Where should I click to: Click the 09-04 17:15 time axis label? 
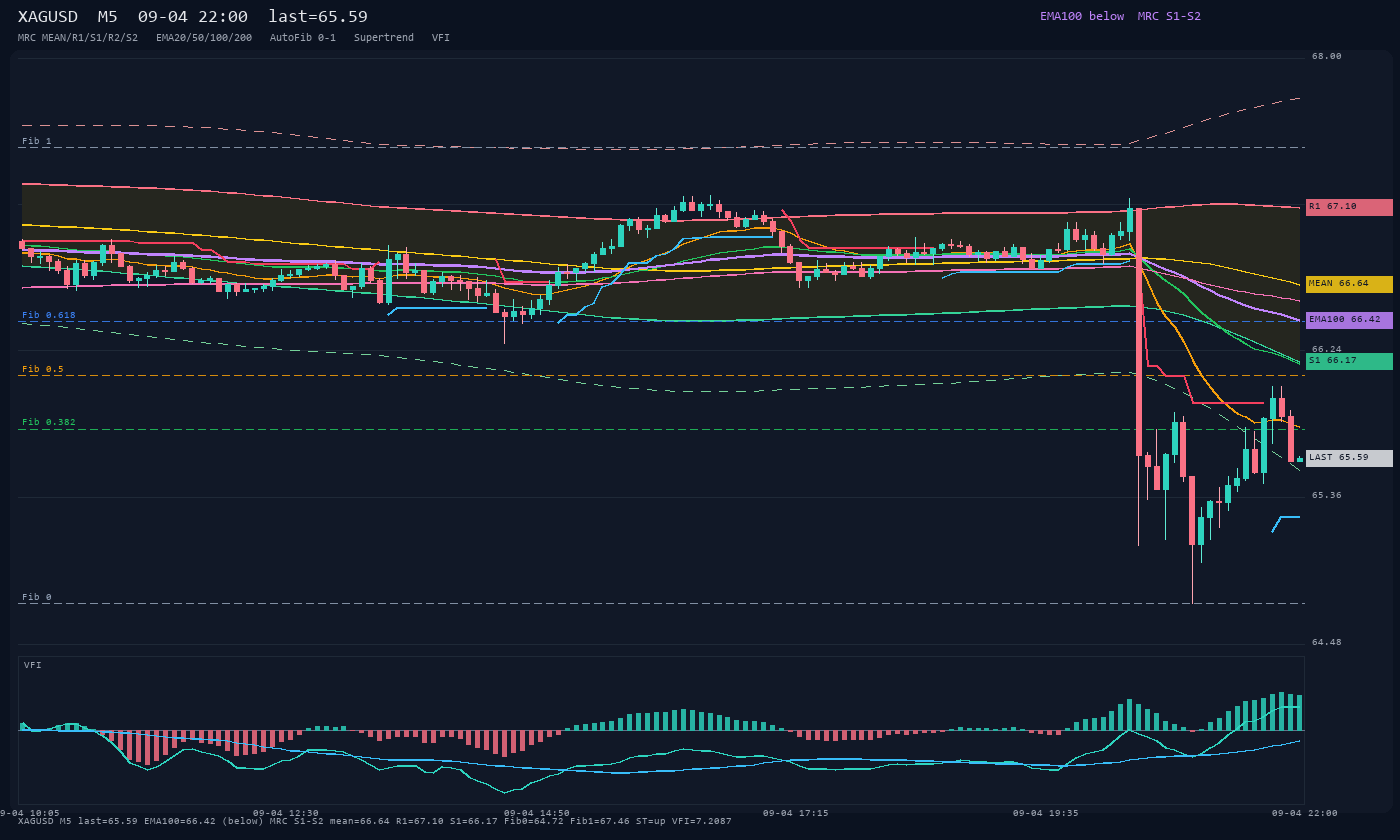tap(796, 813)
